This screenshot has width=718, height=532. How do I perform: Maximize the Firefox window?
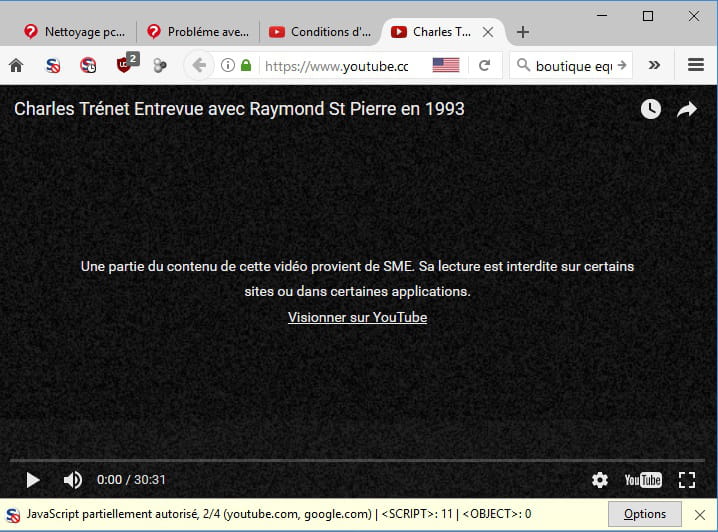pos(647,16)
